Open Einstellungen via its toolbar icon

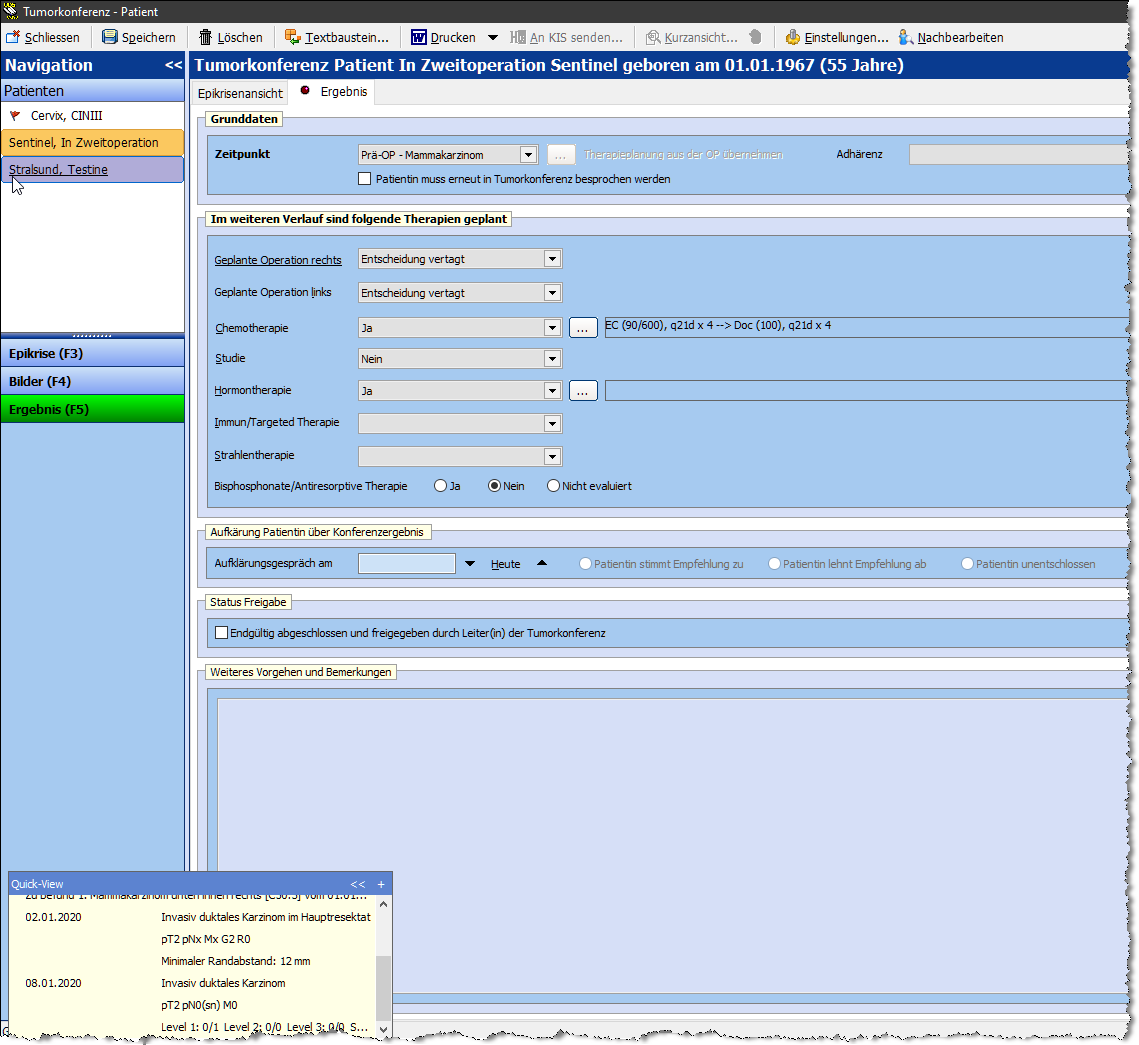tap(793, 37)
